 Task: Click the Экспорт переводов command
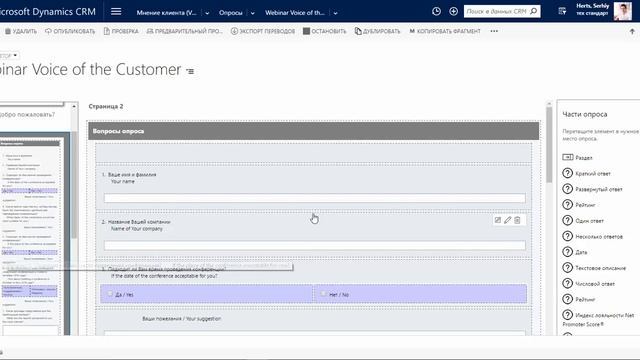pos(262,31)
